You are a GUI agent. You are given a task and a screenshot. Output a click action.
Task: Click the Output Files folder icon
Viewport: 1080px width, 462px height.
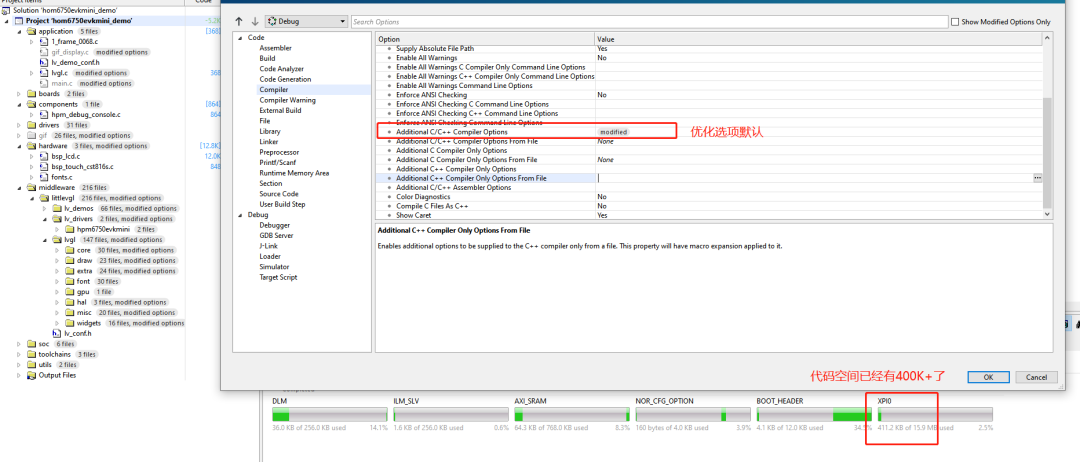tap(31, 375)
